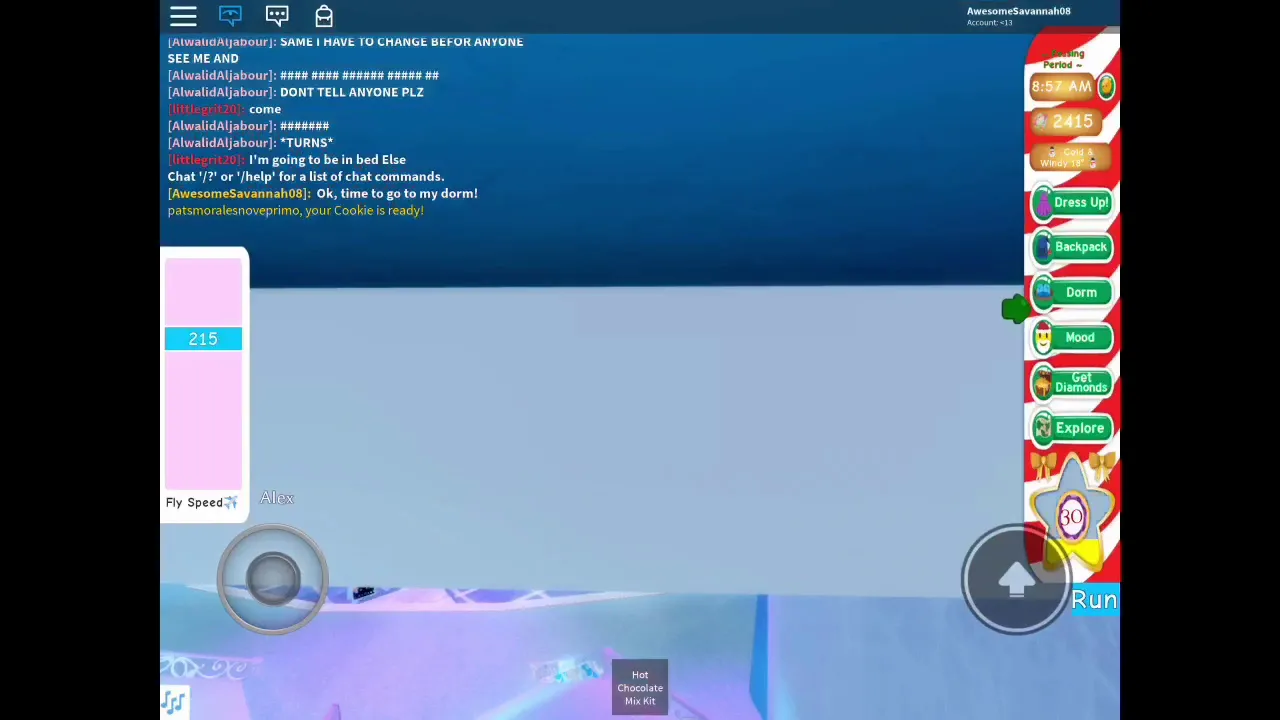The image size is (1280, 720).
Task: Click the Explore map icon
Action: click(1043, 428)
